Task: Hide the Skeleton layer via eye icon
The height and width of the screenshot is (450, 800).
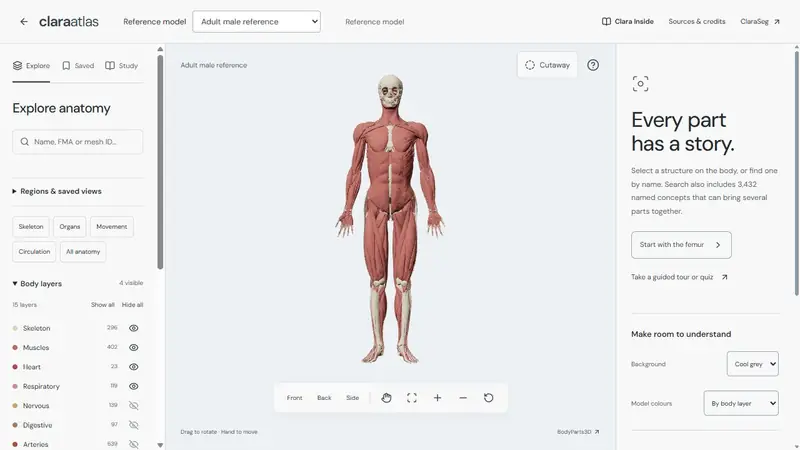Action: pos(134,328)
